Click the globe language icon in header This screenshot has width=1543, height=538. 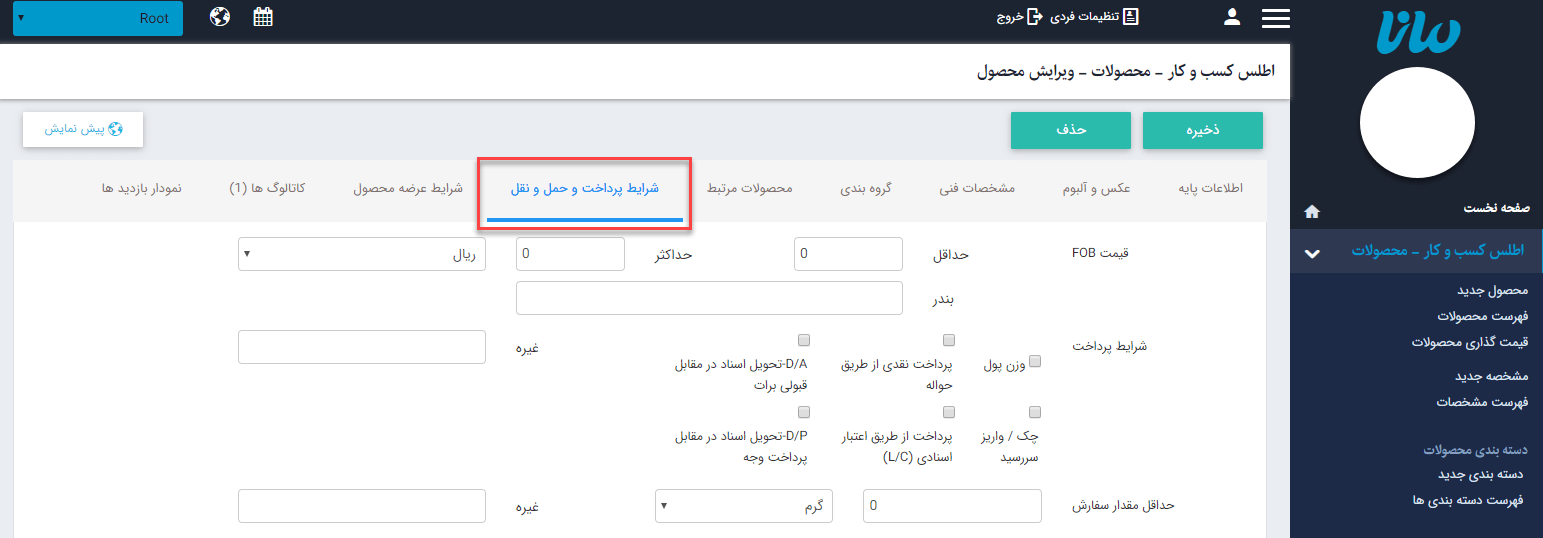click(221, 17)
